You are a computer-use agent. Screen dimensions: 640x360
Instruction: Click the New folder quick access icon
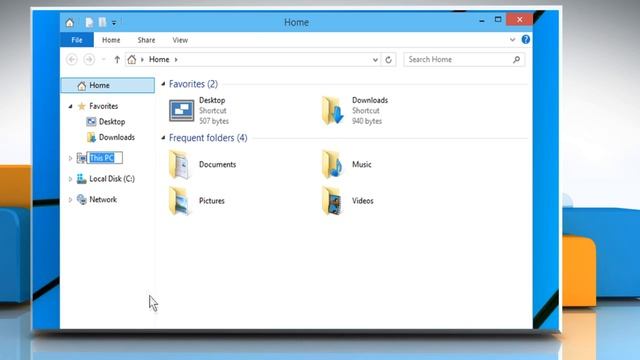102,22
